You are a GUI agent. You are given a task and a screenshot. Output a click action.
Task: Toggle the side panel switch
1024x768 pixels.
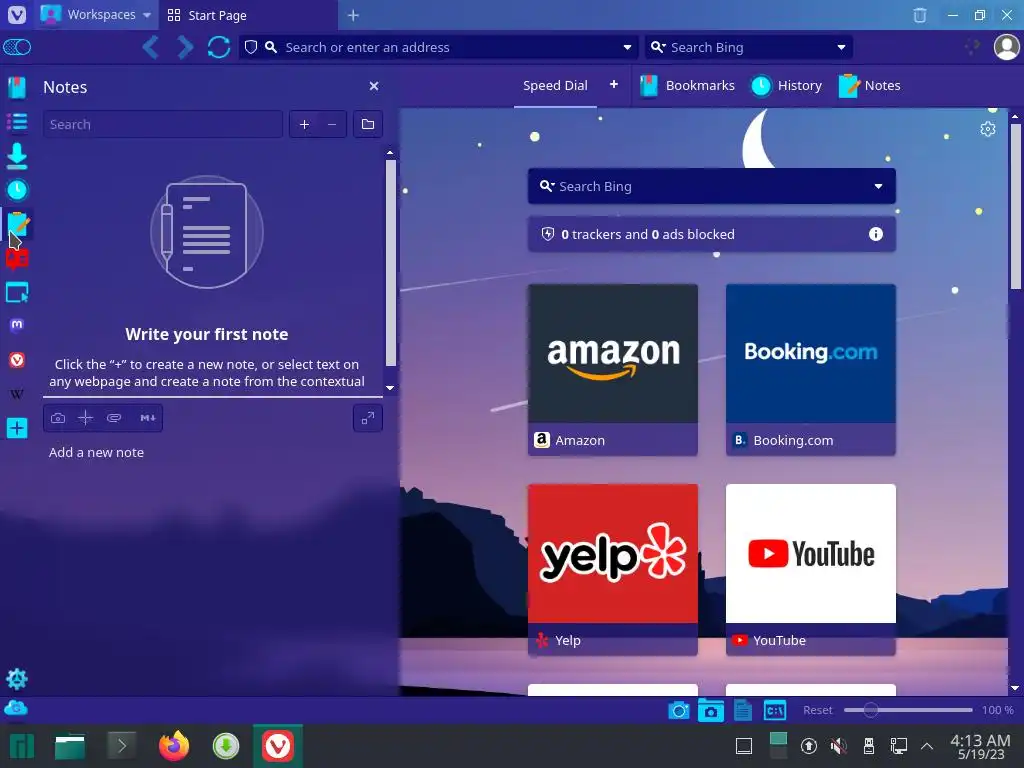point(17,47)
